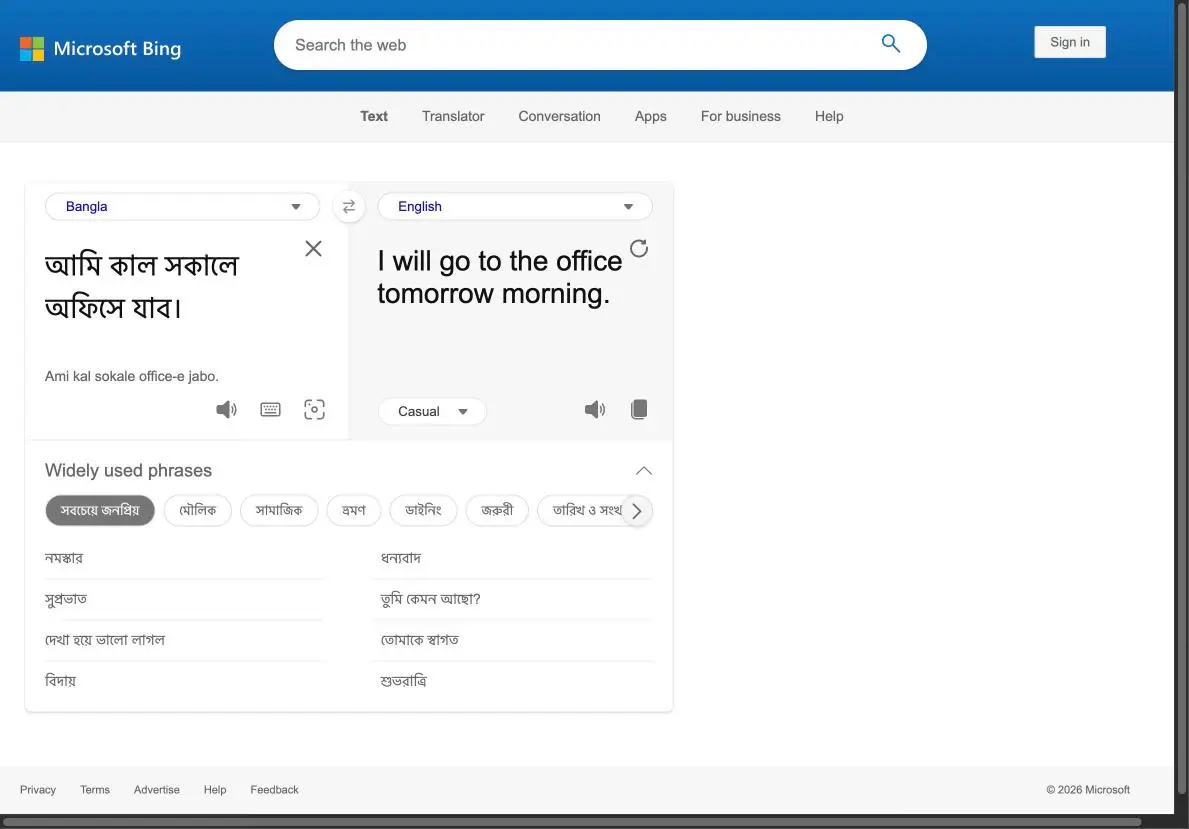Image resolution: width=1189 pixels, height=829 pixels.
Task: Swap source and target languages
Action: click(349, 206)
